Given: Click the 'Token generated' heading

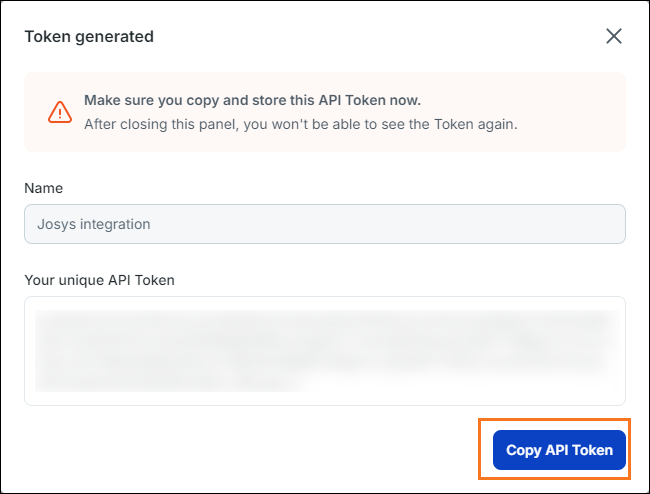Looking at the screenshot, I should click(x=89, y=36).
